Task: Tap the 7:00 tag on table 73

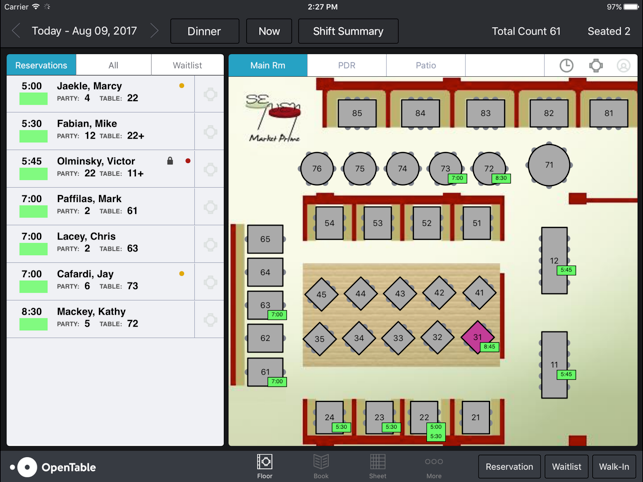Action: pyautogui.click(x=457, y=178)
